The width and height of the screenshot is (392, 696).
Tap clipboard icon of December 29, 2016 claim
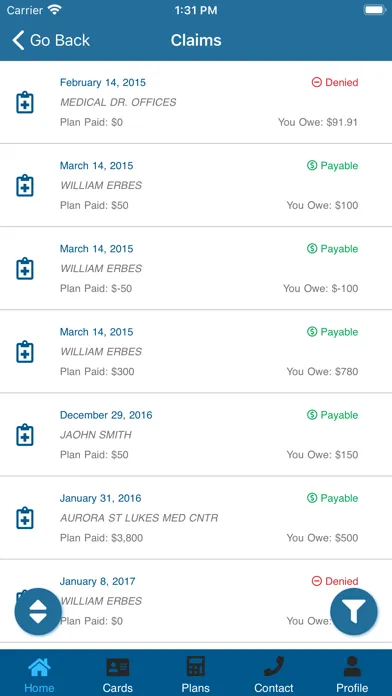25,435
